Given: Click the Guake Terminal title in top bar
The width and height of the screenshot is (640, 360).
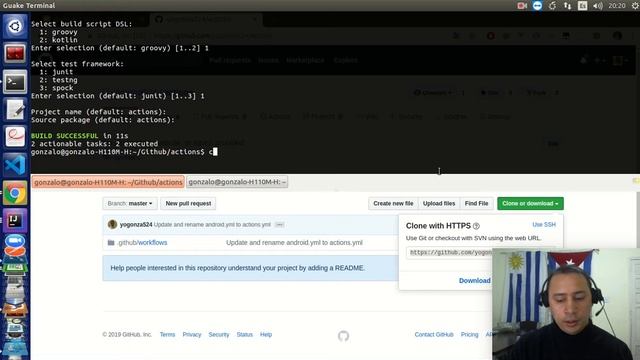Looking at the screenshot, I should pos(29,6).
